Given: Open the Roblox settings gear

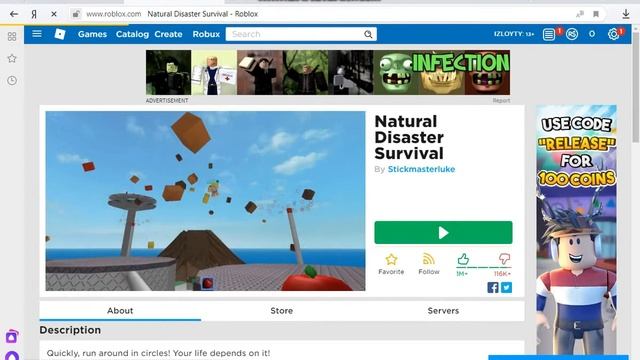Looking at the screenshot, I should coord(613,34).
